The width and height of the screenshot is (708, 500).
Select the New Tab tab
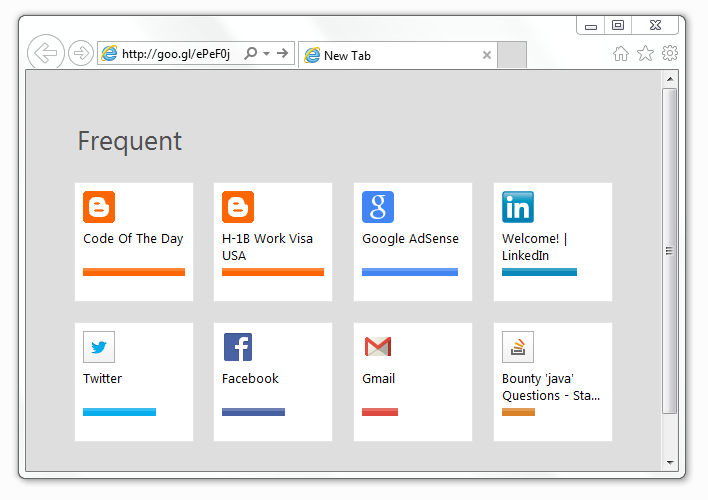(397, 55)
